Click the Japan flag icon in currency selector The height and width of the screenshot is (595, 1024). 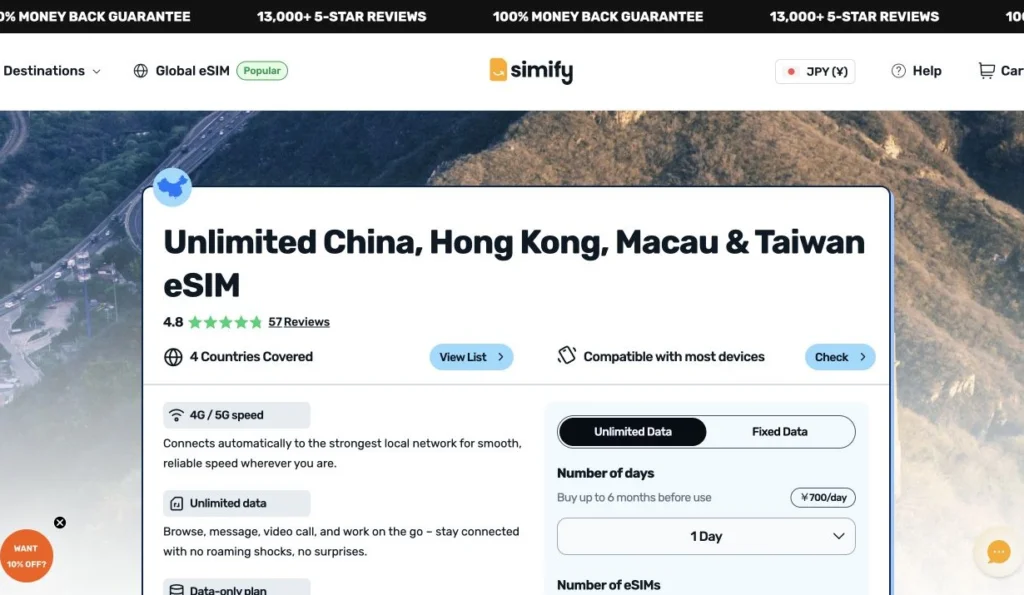[791, 71]
